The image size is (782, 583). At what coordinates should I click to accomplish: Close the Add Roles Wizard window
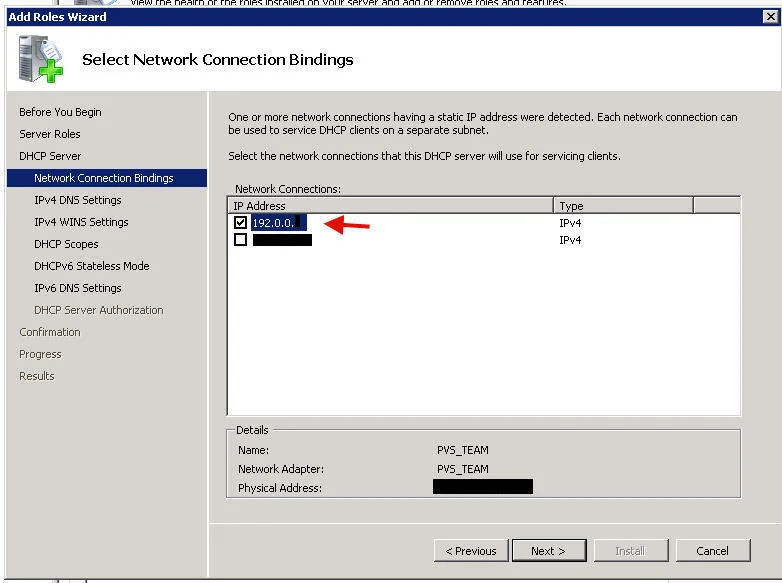point(771,16)
